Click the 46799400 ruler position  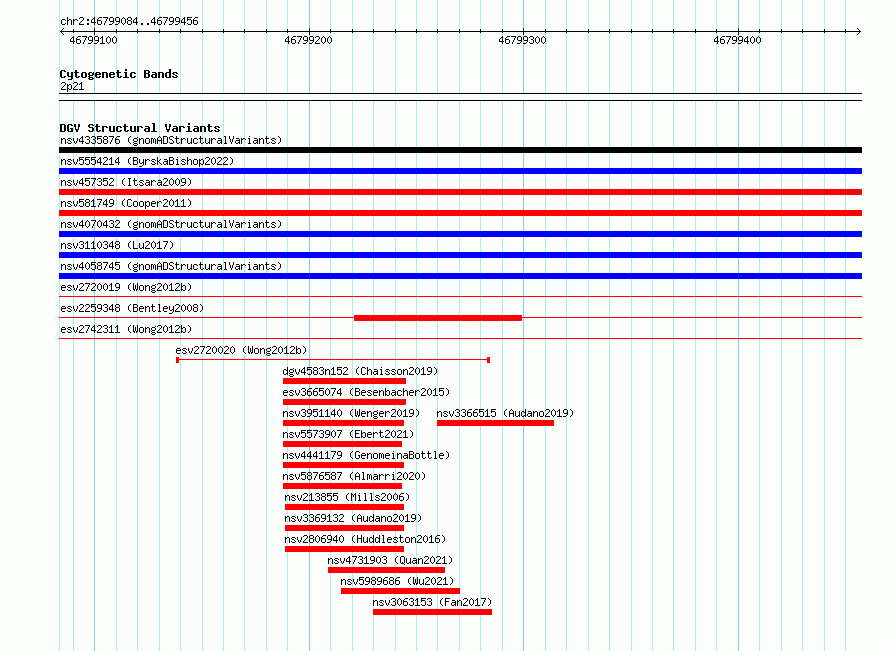[737, 40]
